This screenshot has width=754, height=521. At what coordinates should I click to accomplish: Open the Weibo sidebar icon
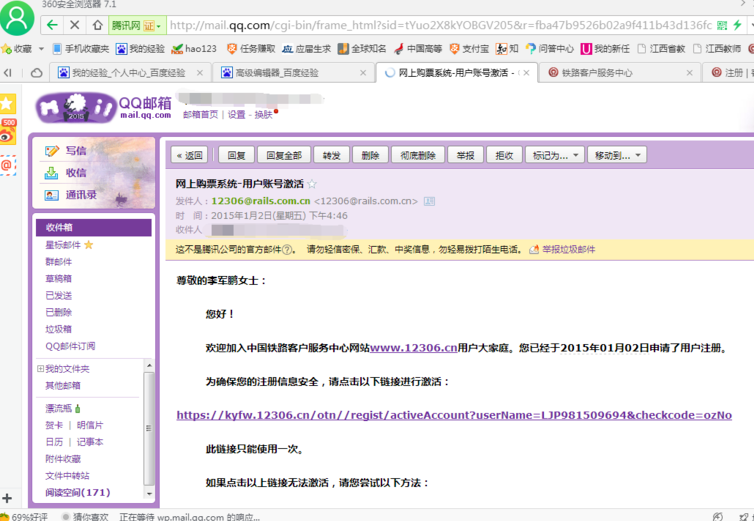click(8, 131)
